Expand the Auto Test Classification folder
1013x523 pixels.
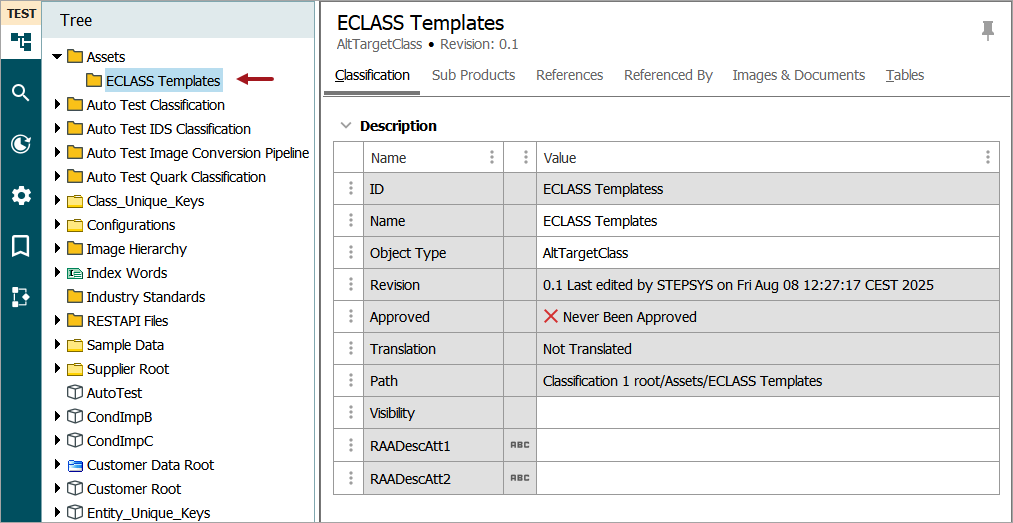[x=58, y=105]
